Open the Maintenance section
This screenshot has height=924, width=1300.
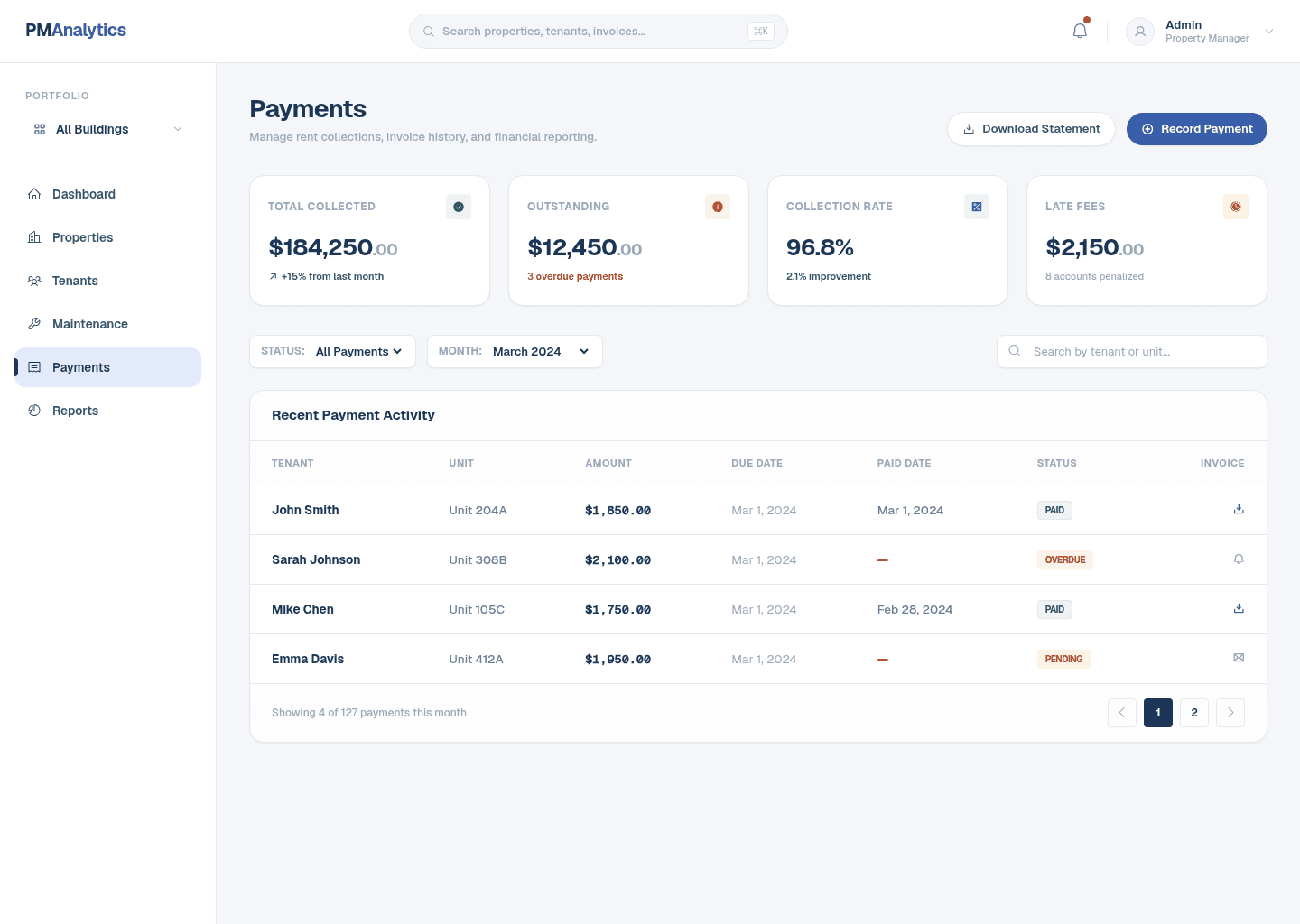[x=108, y=324]
